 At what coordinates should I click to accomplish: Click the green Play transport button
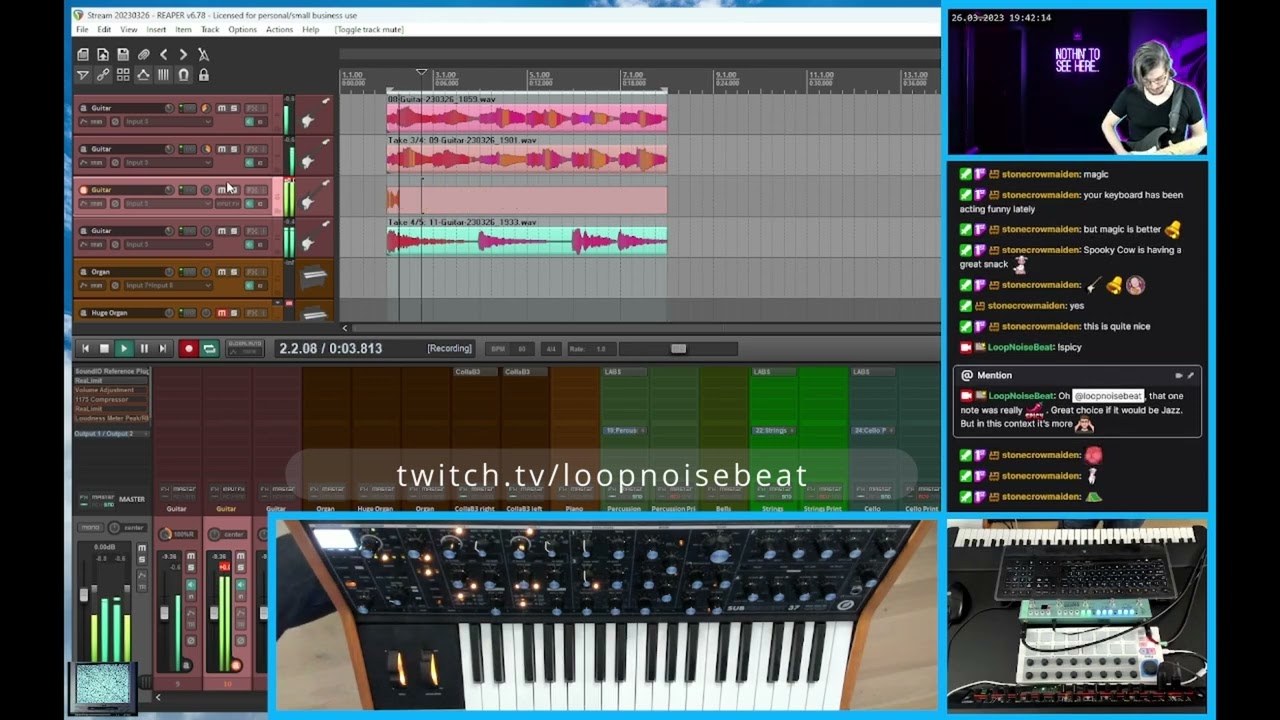[124, 348]
